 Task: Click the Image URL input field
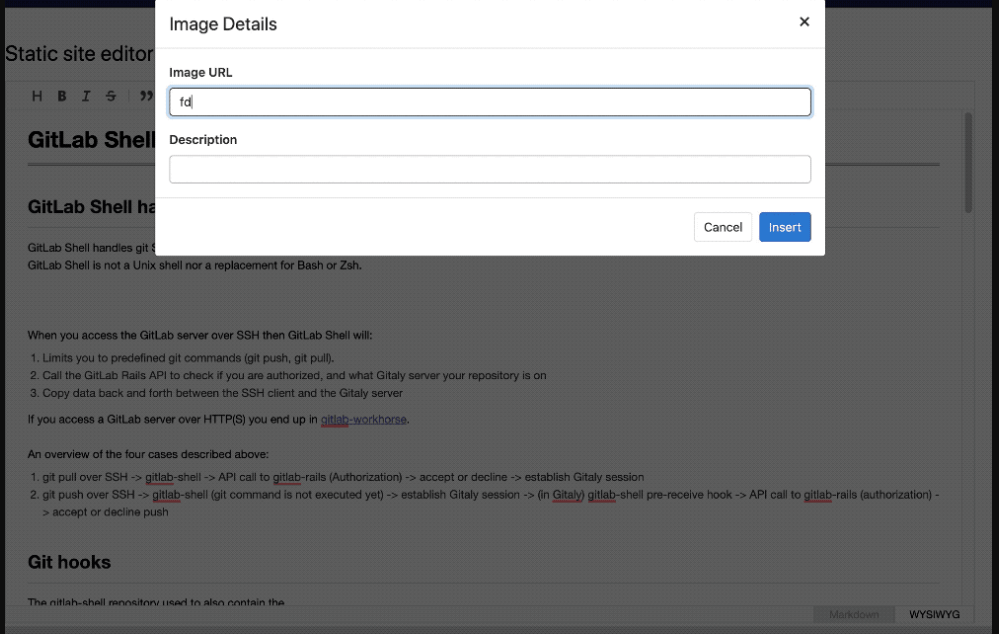[x=490, y=102]
